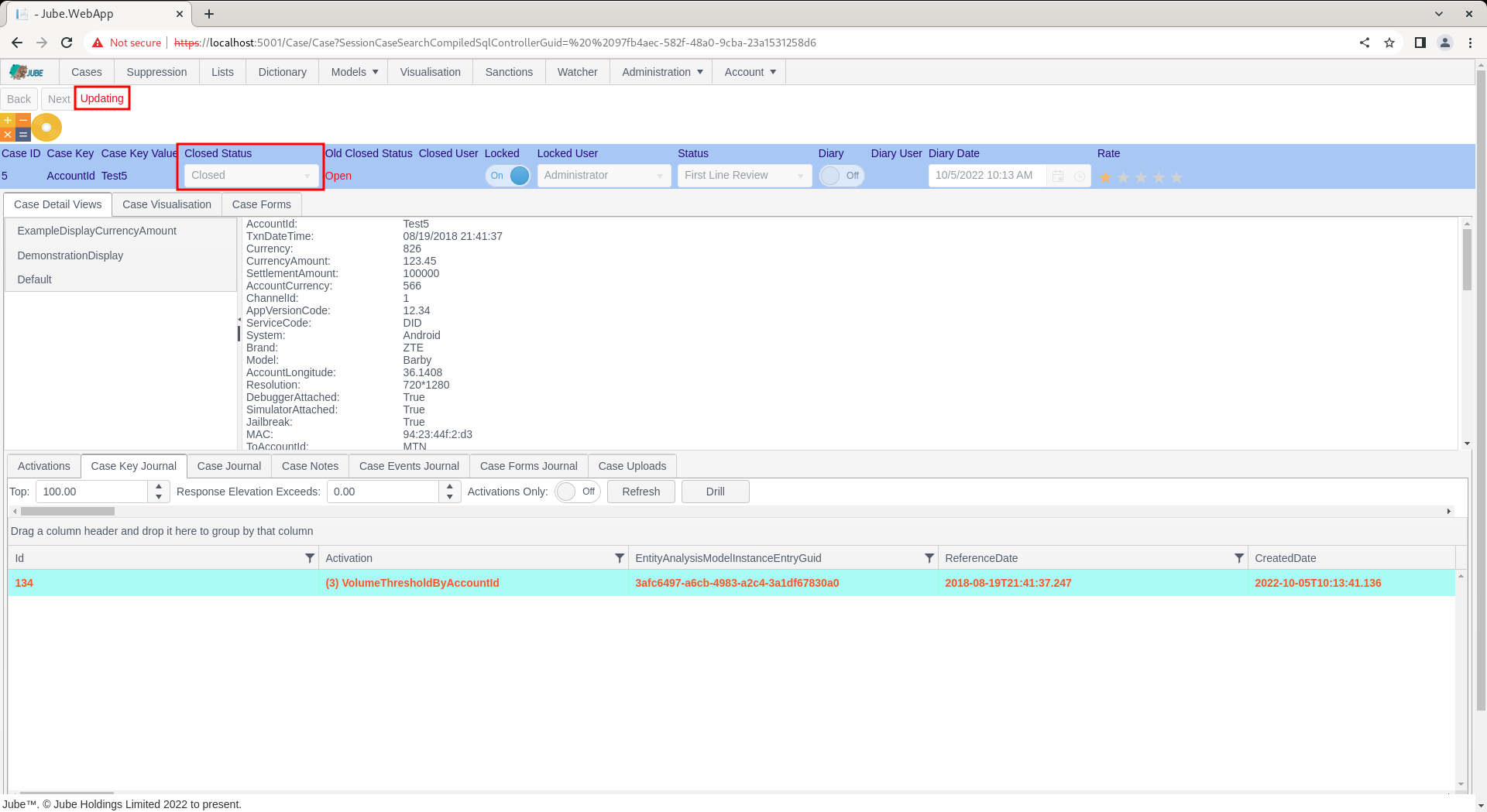Share this page from address bar
The image size is (1487, 812).
[x=1365, y=43]
